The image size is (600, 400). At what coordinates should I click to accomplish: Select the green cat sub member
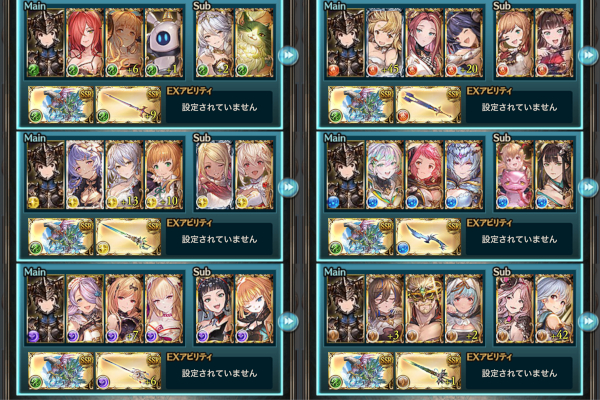tap(254, 43)
